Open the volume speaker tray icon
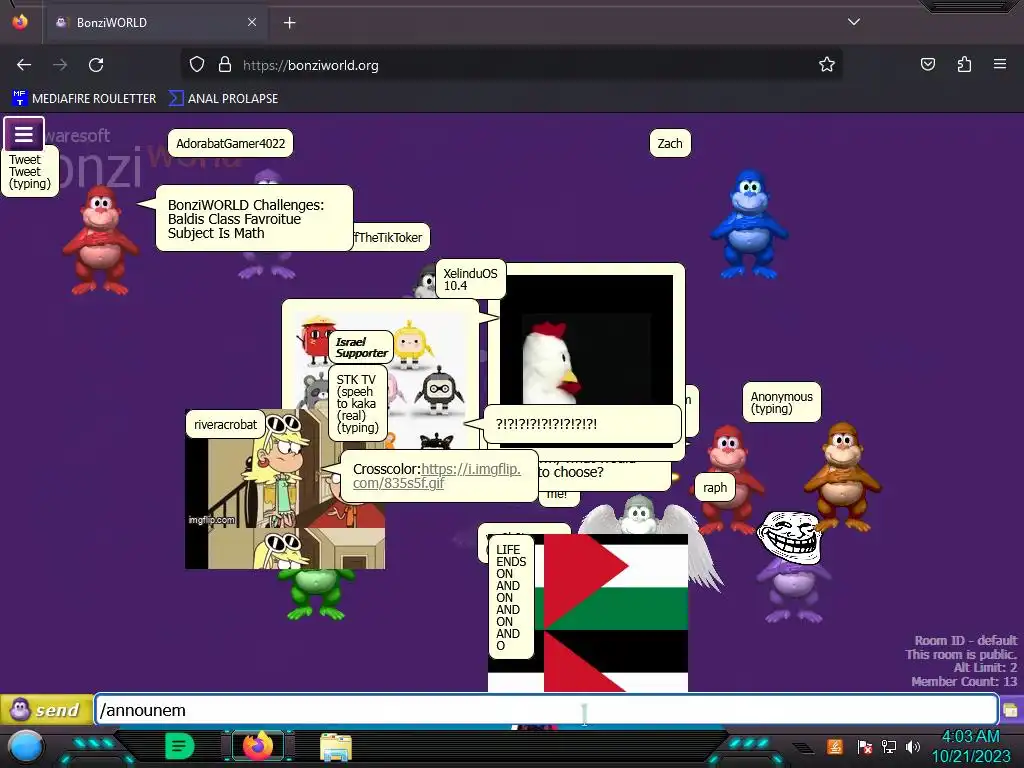Screen dimensions: 1024x768 [912, 746]
